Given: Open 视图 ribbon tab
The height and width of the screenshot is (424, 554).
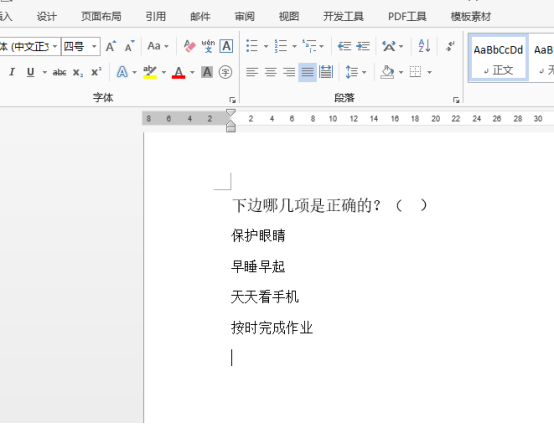Looking at the screenshot, I should point(289,17).
